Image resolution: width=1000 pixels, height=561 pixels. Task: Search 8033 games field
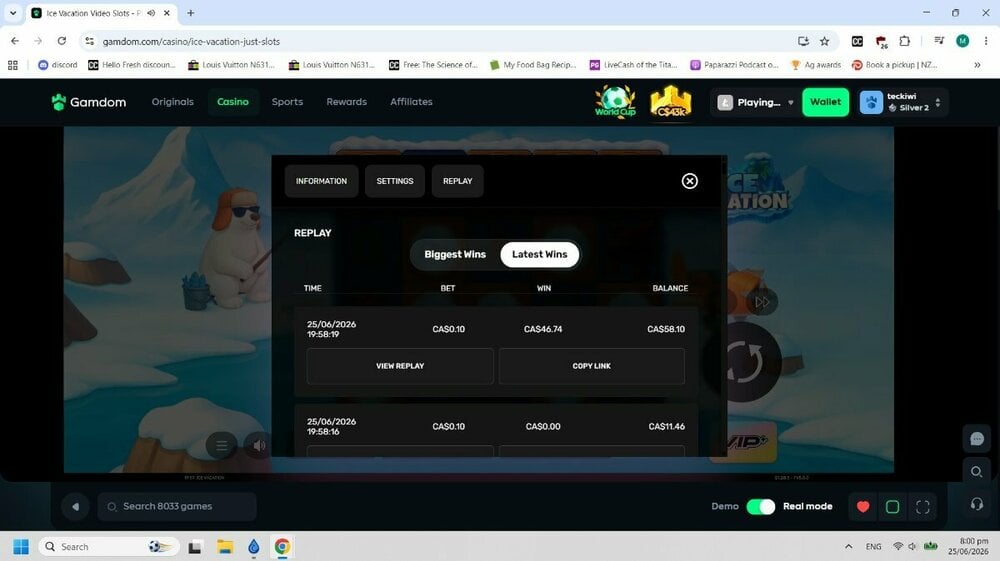click(177, 507)
